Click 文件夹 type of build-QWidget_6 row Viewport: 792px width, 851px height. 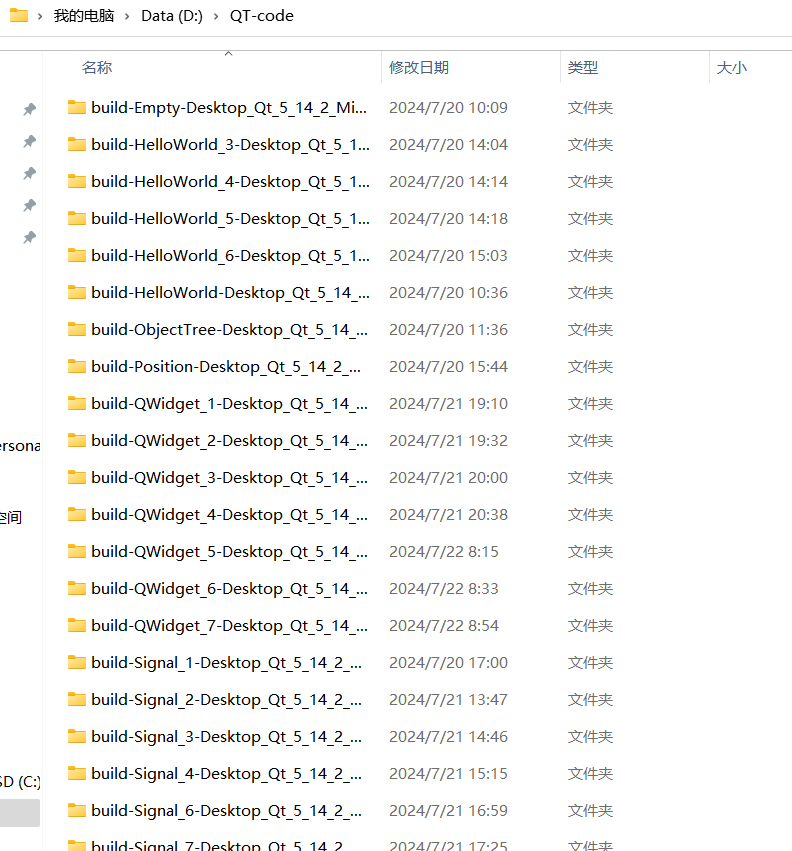[x=590, y=588]
